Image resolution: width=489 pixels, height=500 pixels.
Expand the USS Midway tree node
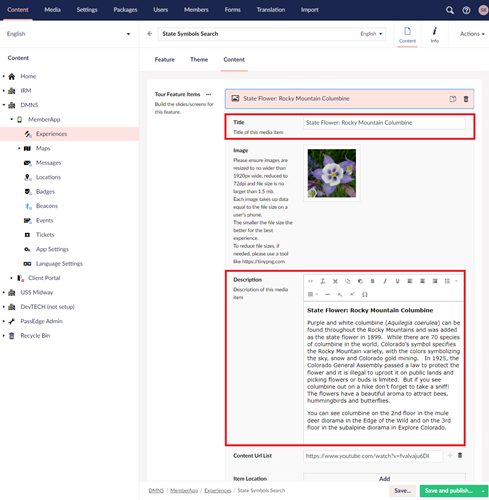point(4,292)
